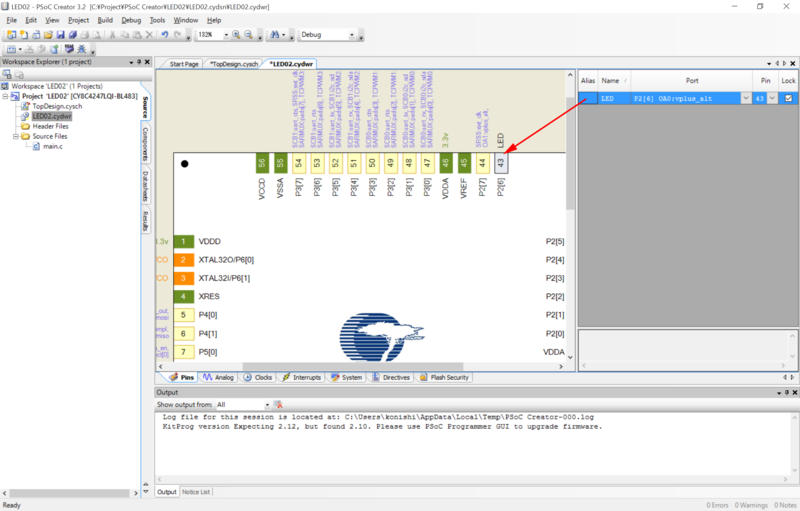This screenshot has width=800, height=511.
Task: Open the Workspace Explorer options dropdown arrow
Action: (131, 62)
